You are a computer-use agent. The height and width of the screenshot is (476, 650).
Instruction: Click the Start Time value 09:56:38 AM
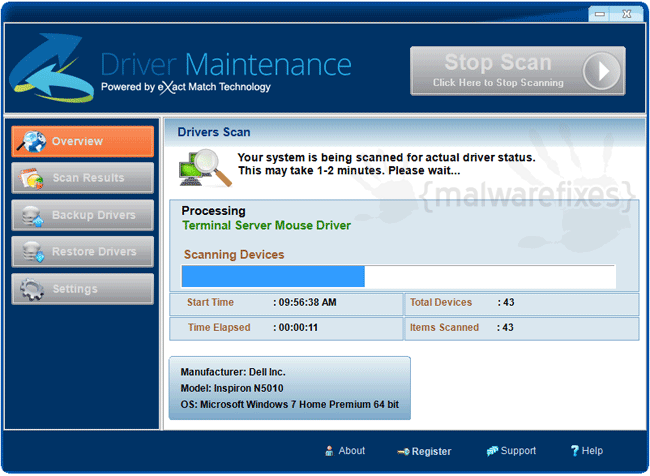(307, 302)
